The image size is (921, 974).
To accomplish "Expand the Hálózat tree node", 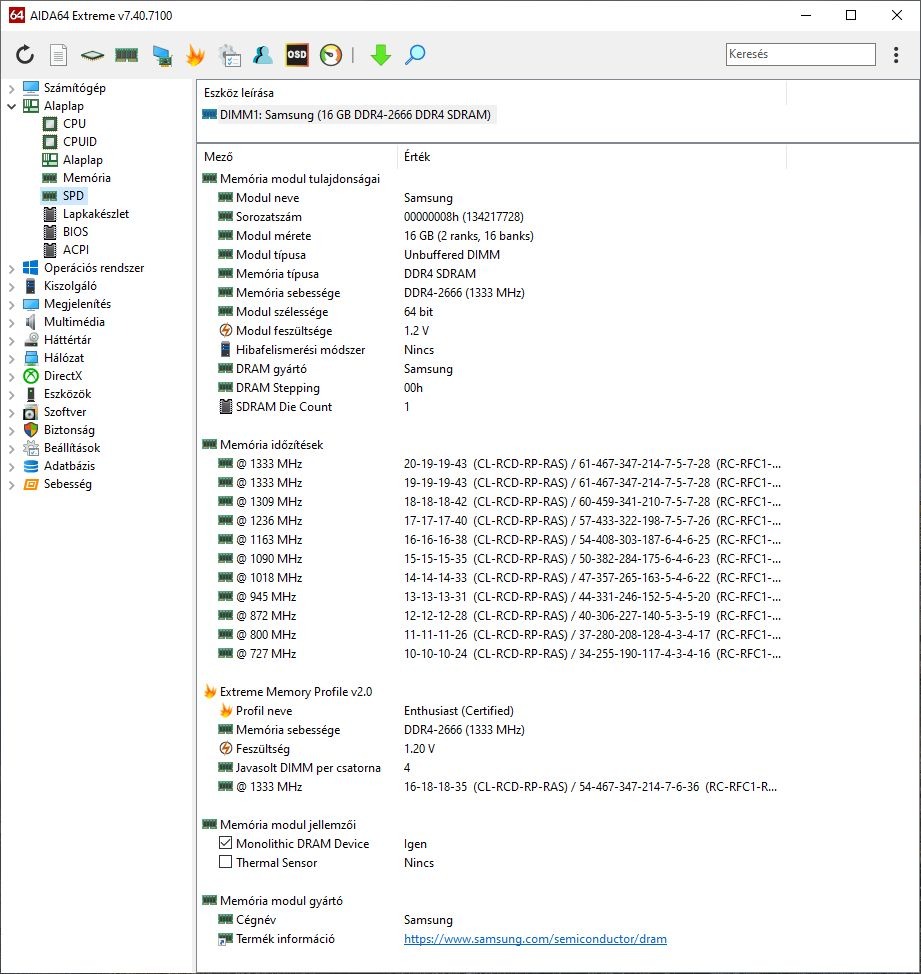I will [11, 358].
